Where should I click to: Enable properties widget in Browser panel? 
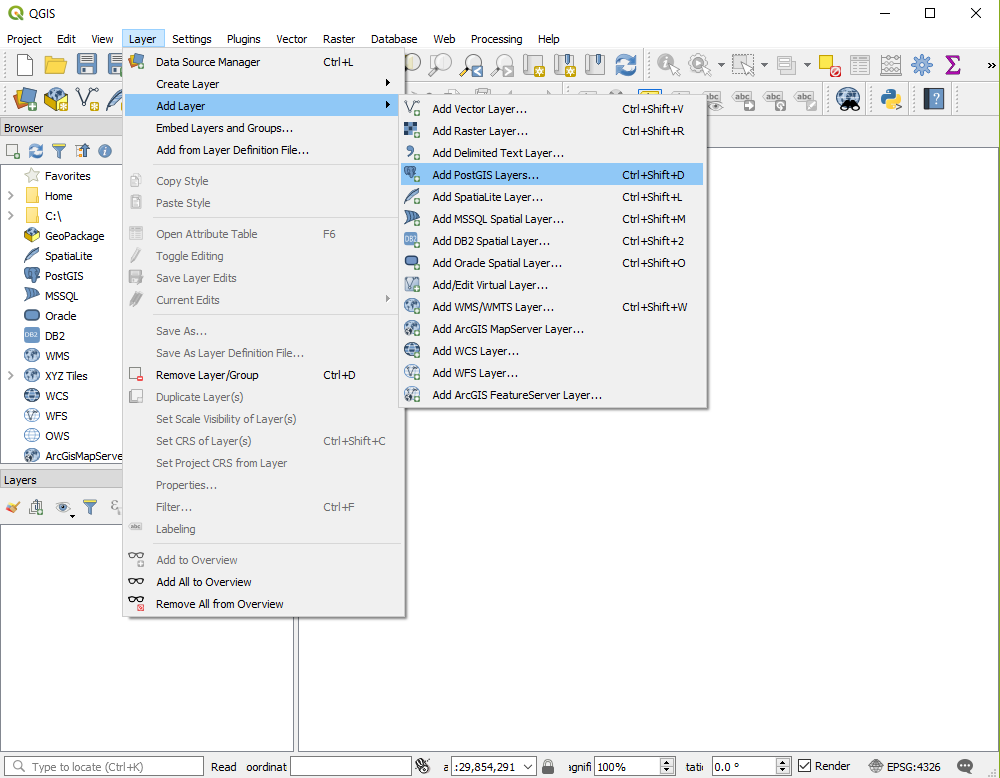(x=105, y=150)
